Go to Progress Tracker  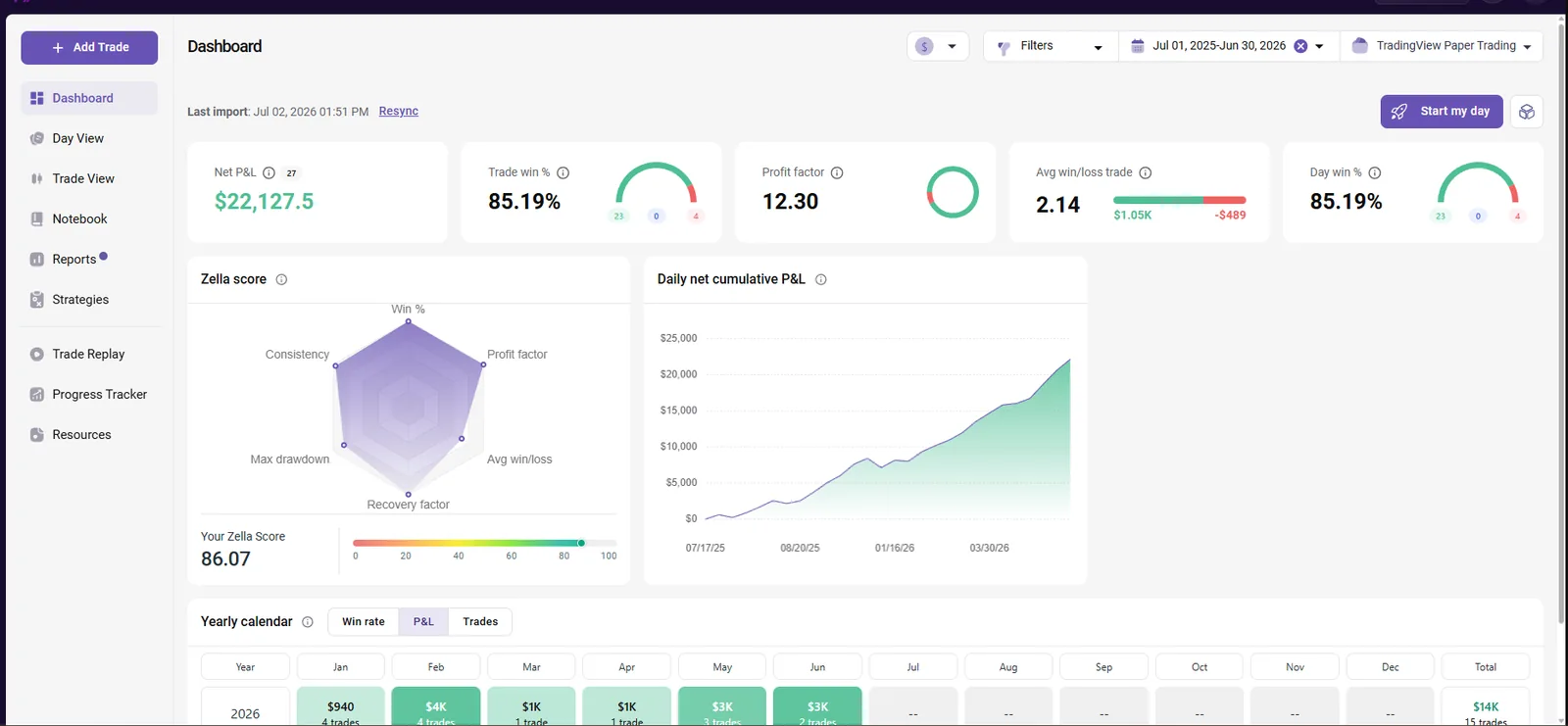[x=89, y=394]
